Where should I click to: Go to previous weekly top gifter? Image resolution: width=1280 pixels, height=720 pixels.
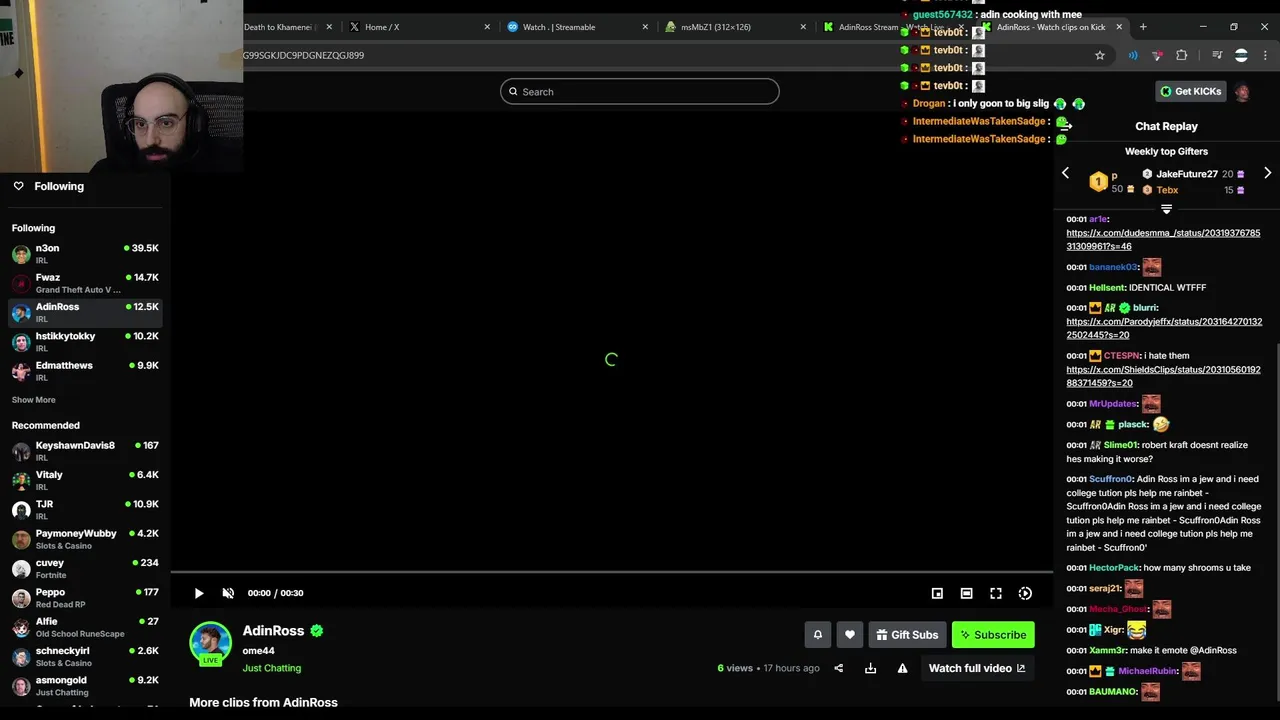coord(1065,173)
